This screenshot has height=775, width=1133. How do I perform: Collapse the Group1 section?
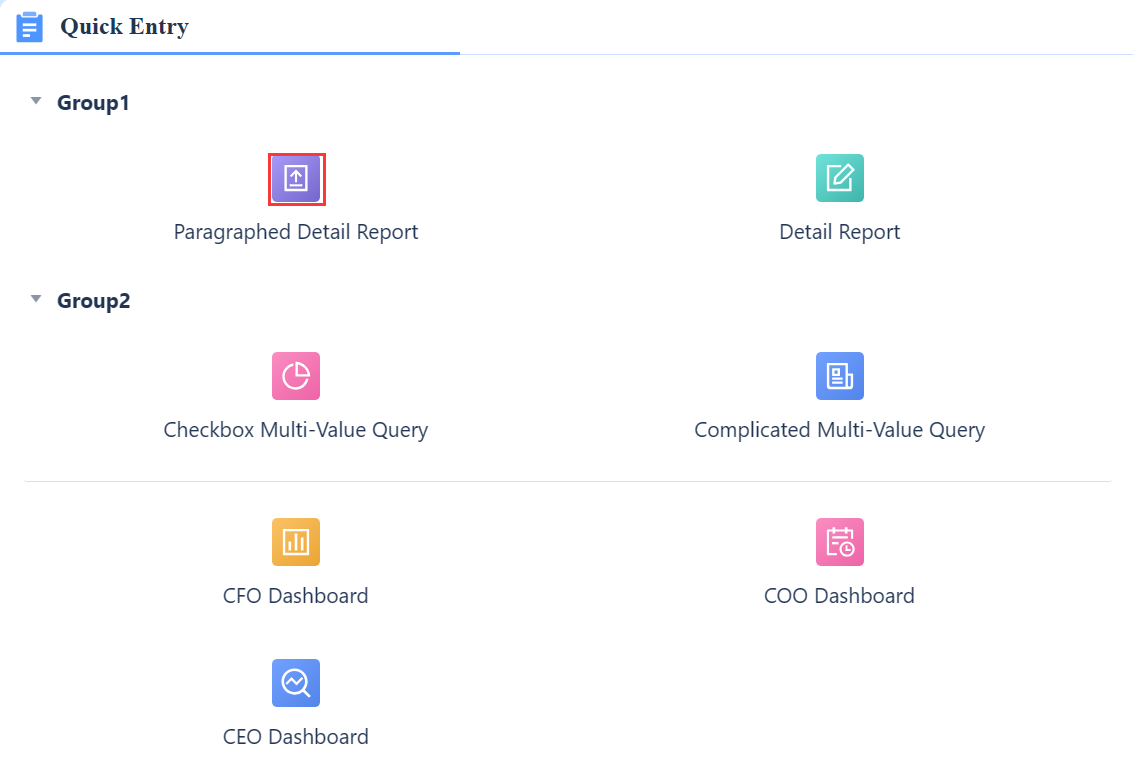(35, 101)
